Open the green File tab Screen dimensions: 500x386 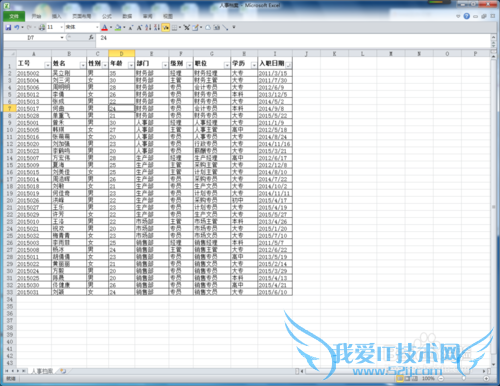click(x=14, y=16)
